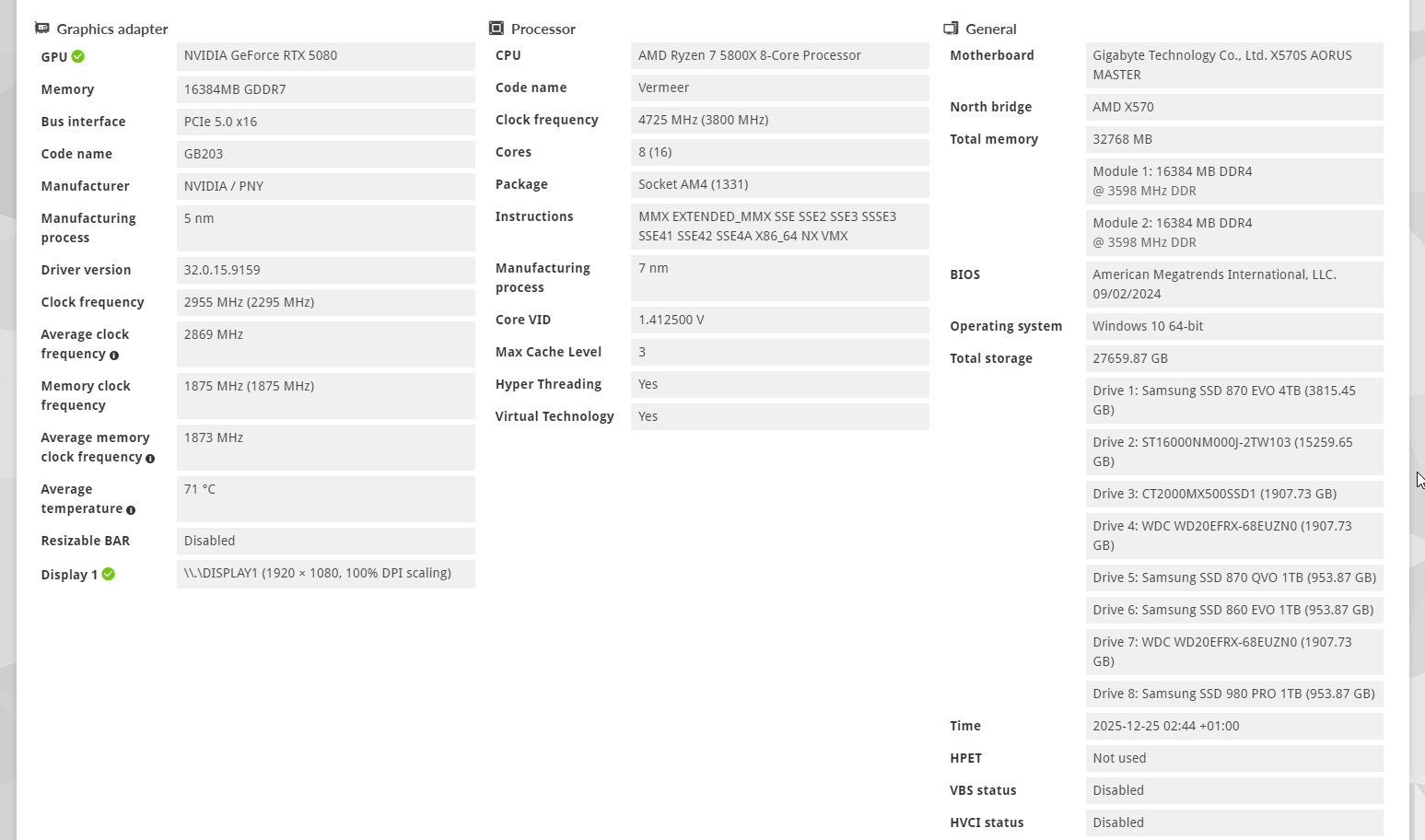Click the Socket AM4 (1331) package value
1425x840 pixels.
click(780, 184)
